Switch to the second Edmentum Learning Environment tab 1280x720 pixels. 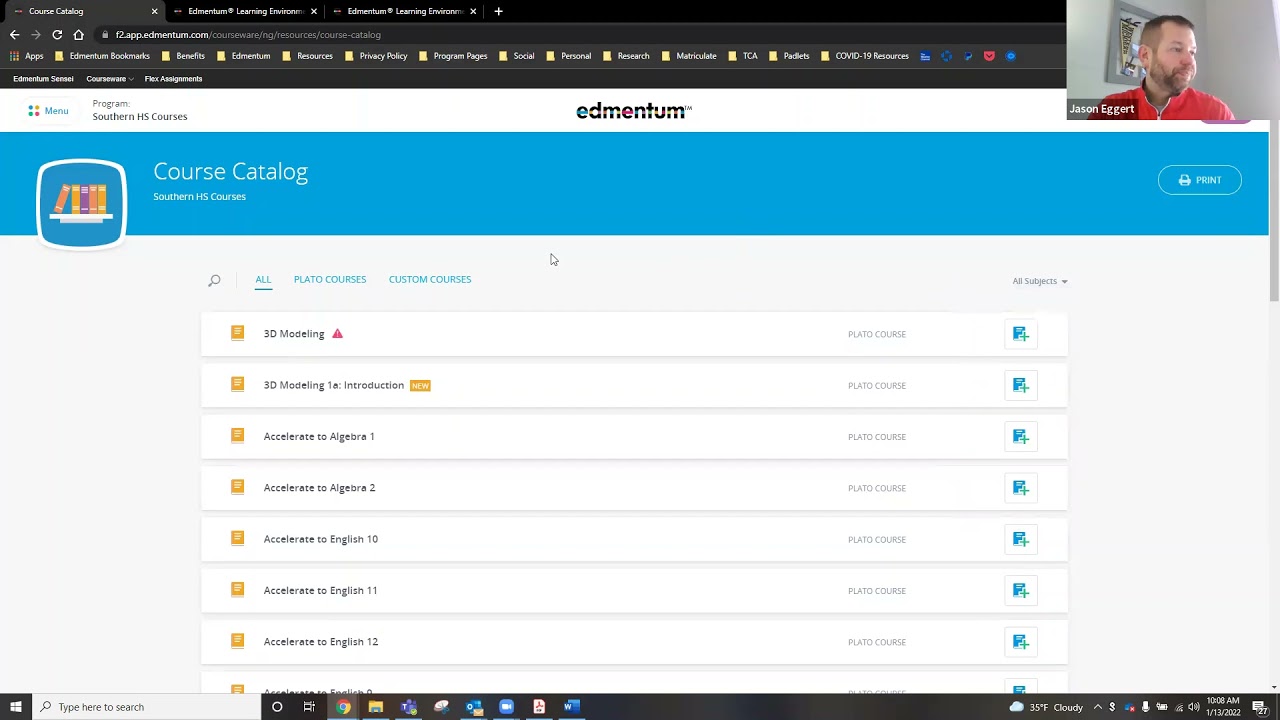[x=245, y=11]
